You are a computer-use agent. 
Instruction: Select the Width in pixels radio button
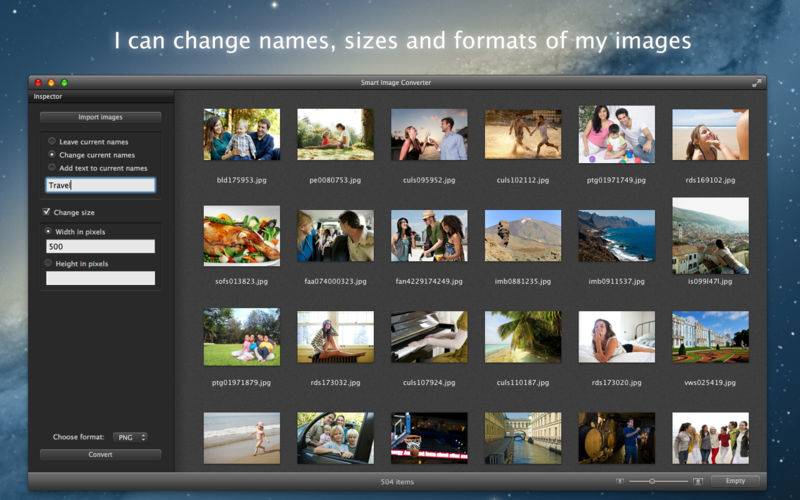pyautogui.click(x=48, y=231)
